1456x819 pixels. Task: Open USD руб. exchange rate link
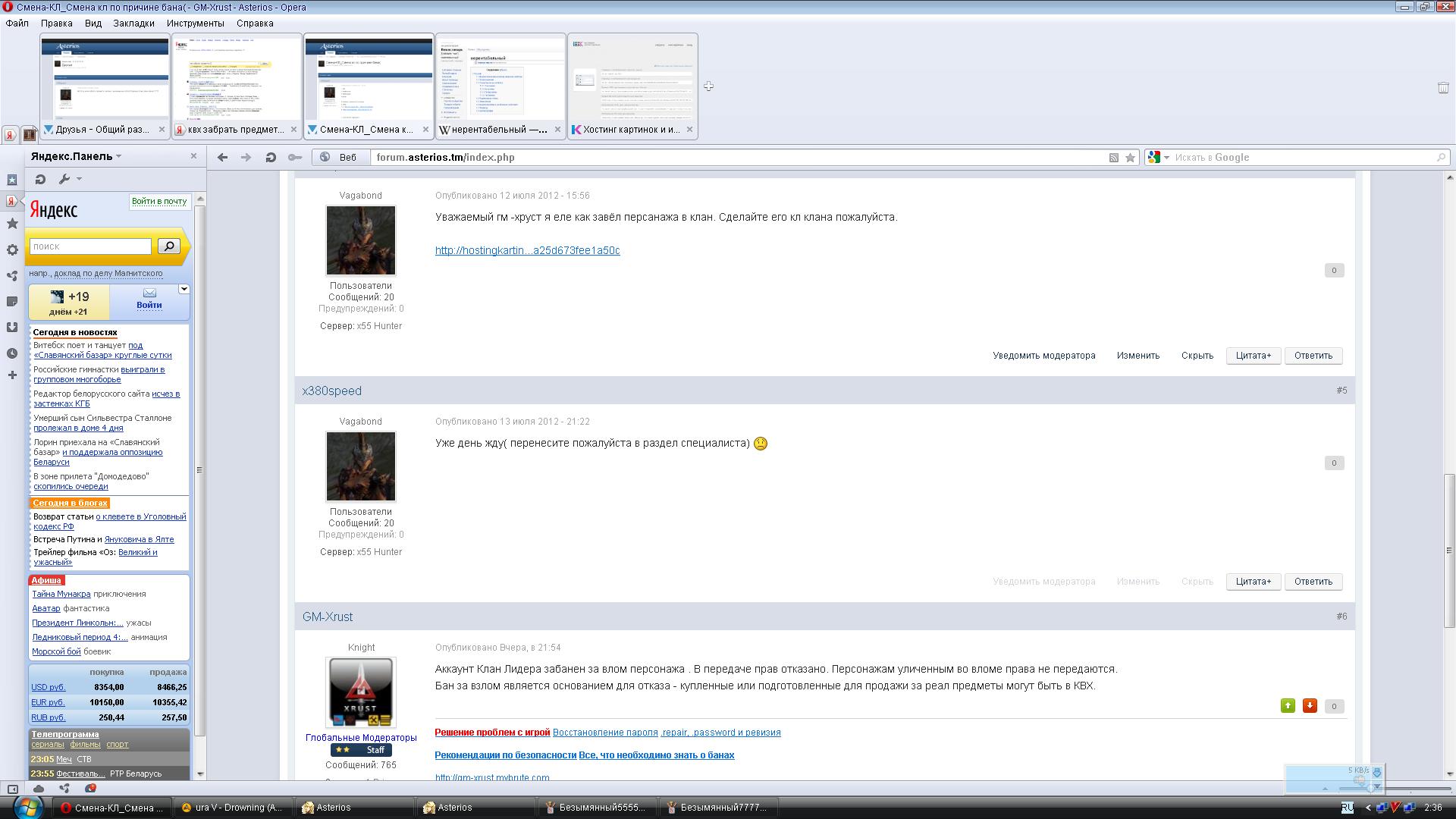click(49, 687)
